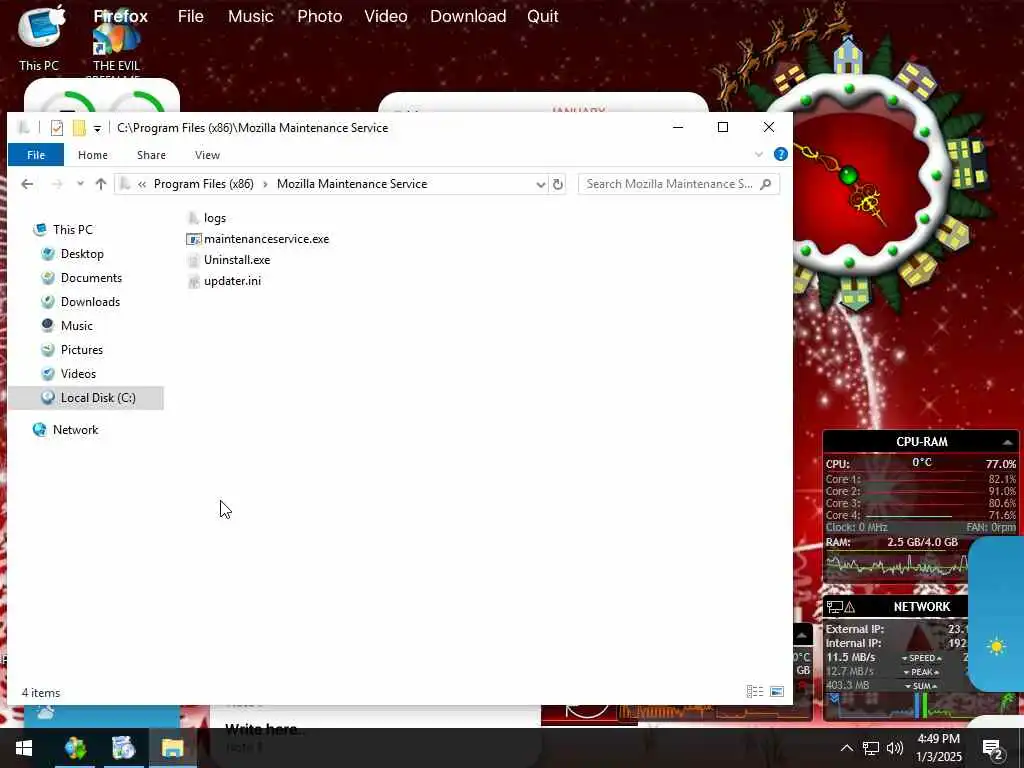This screenshot has height=768, width=1024.
Task: Switch to Details view layout
Action: click(755, 692)
